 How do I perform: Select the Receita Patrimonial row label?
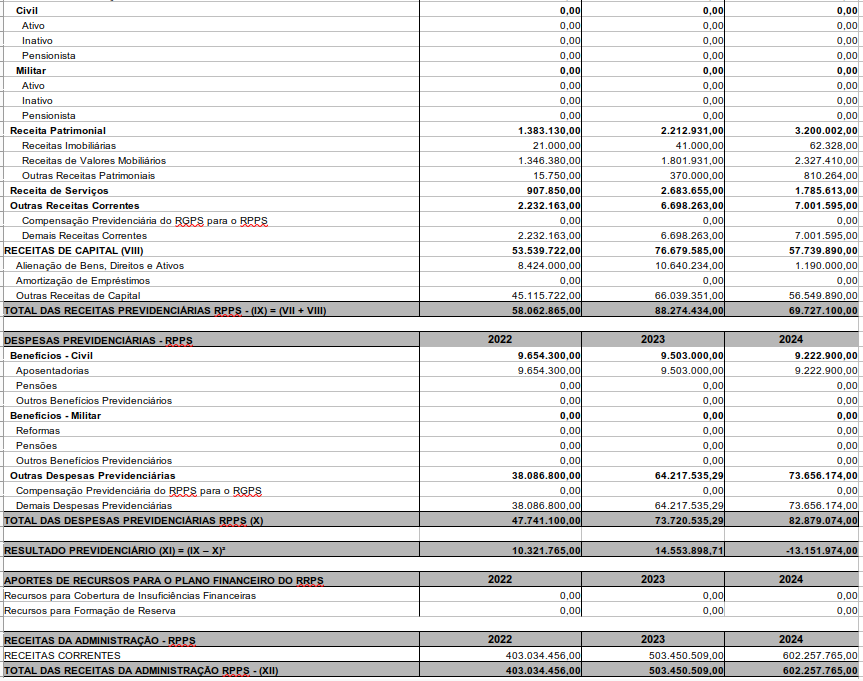[58, 131]
